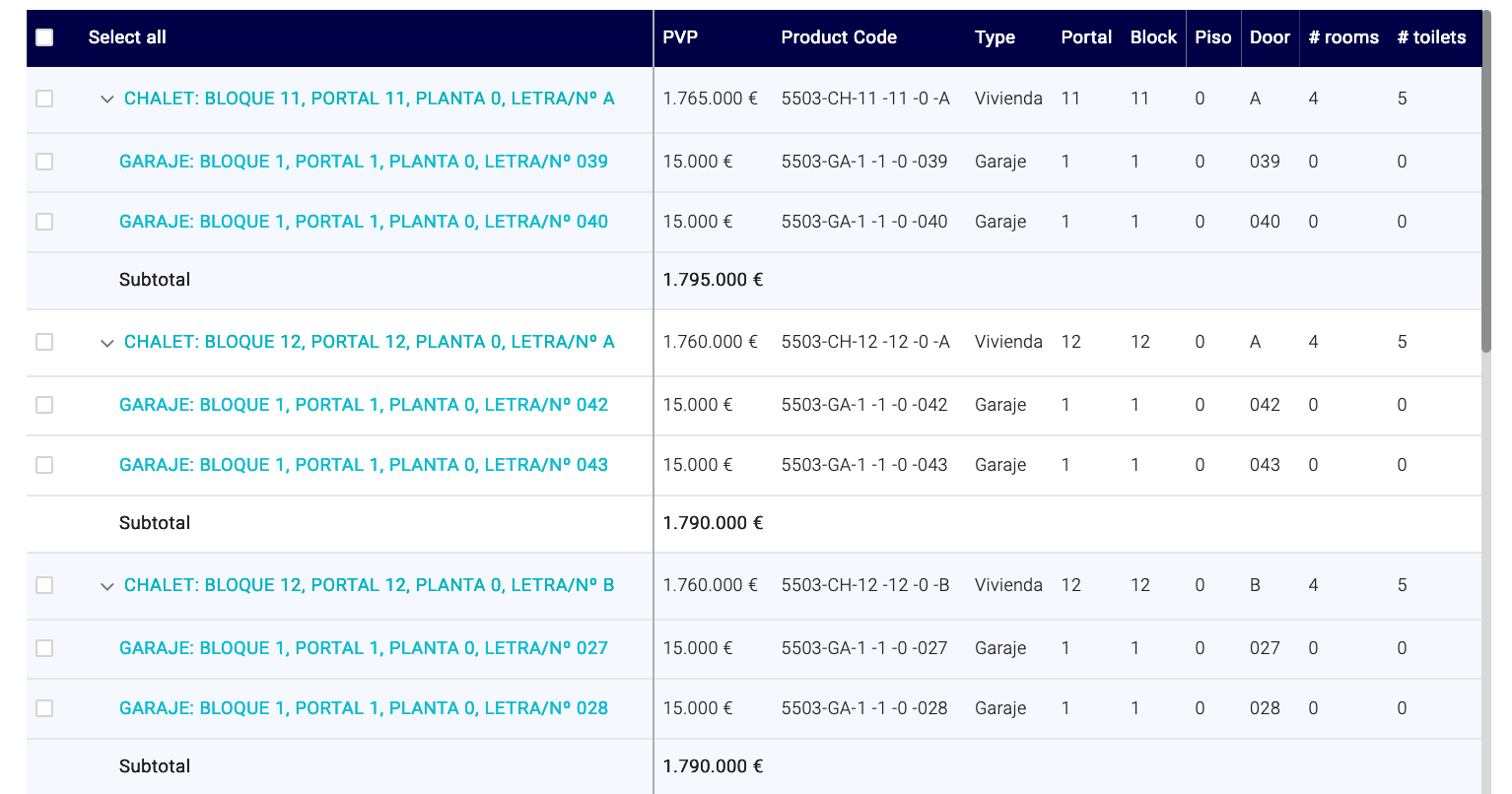Click product code 5503-GA-1 -1 -0 -043

pos(864,465)
